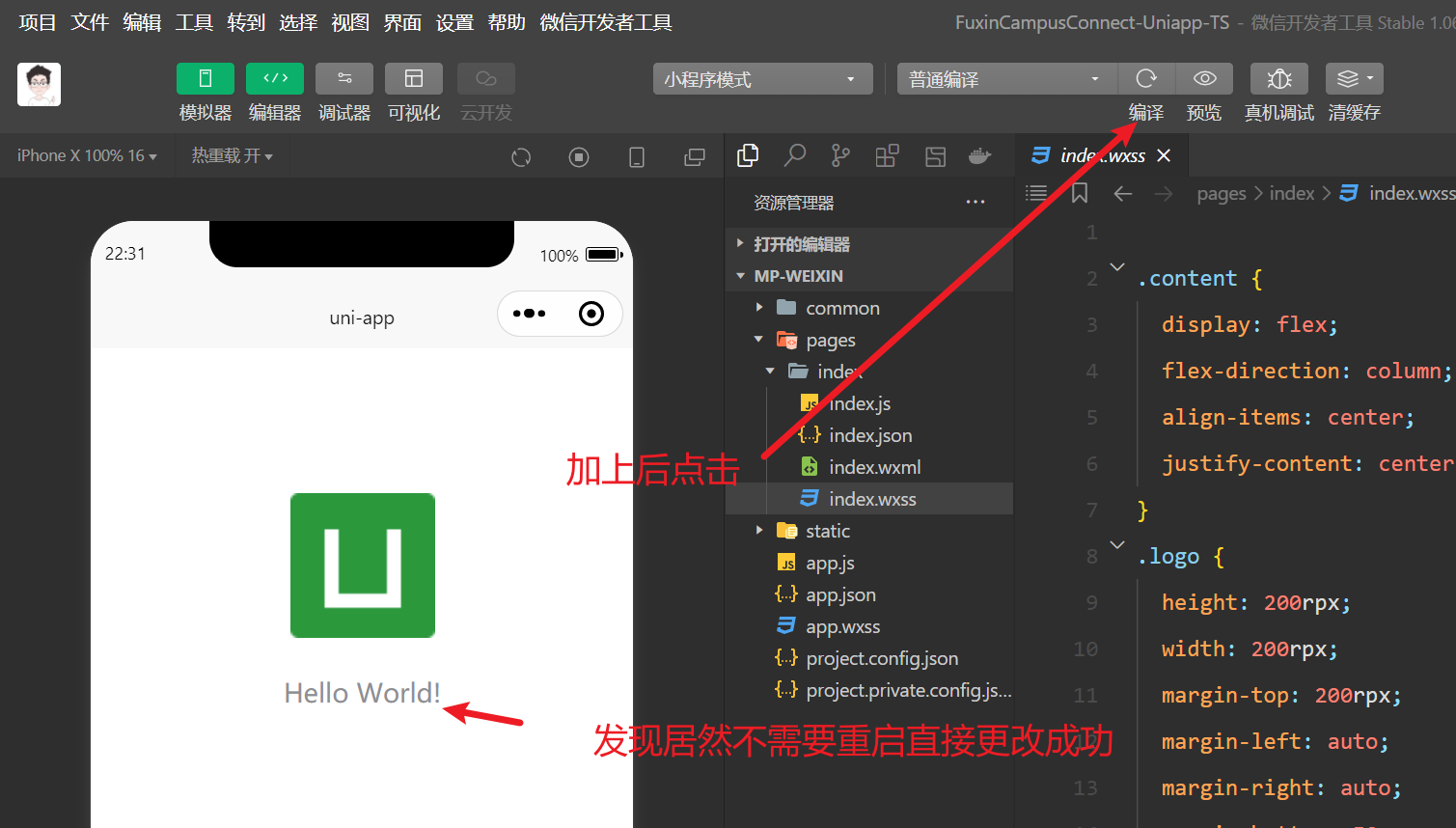Click pages in the breadcrumb
Image resolution: width=1456 pixels, height=828 pixels.
[x=1222, y=194]
